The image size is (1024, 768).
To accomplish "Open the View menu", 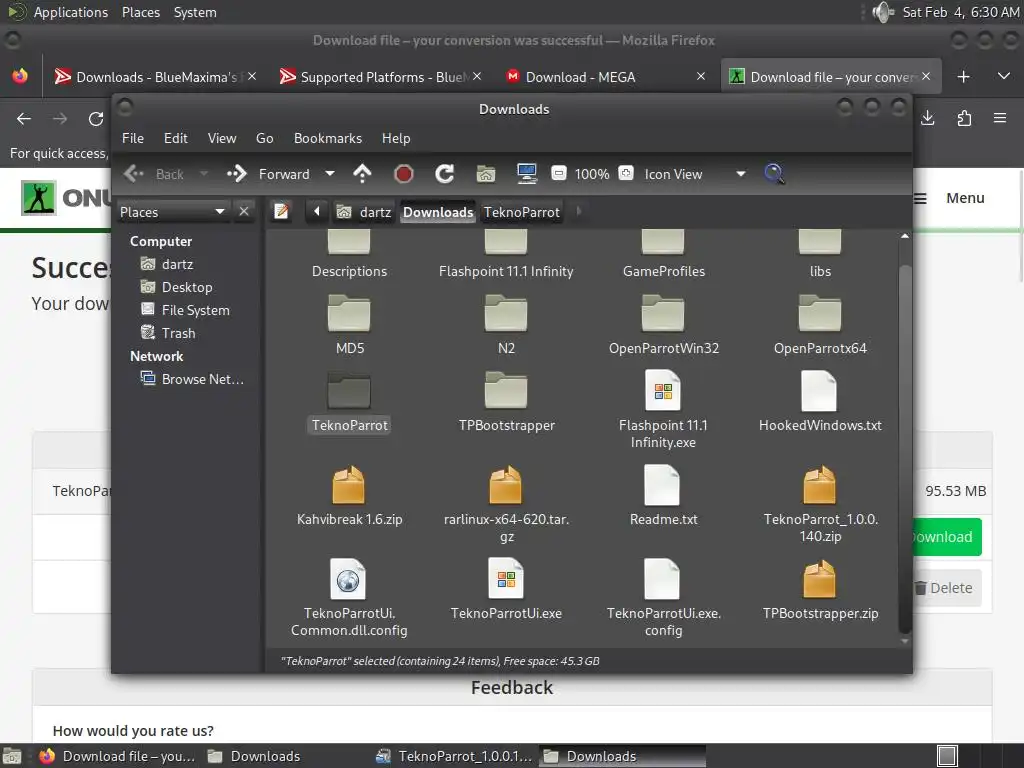I will (222, 138).
